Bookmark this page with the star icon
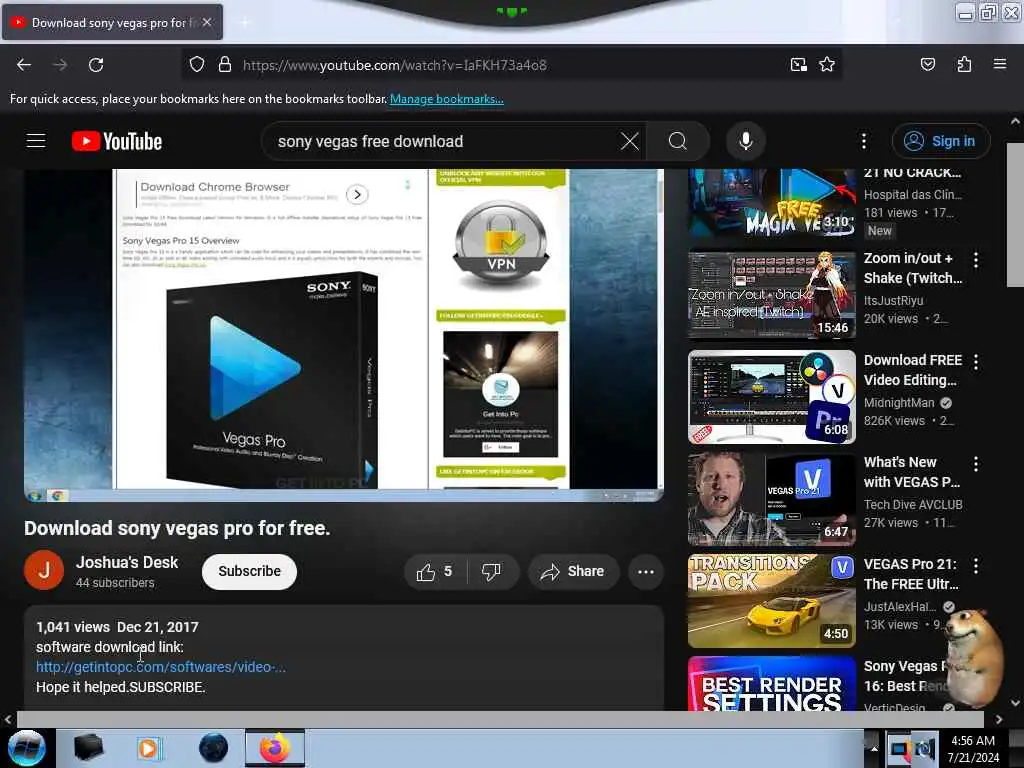Image resolution: width=1024 pixels, height=768 pixels. point(827,65)
